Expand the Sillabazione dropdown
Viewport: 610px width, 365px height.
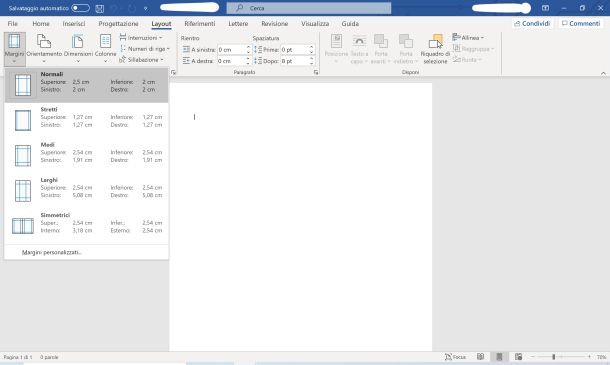pos(141,60)
